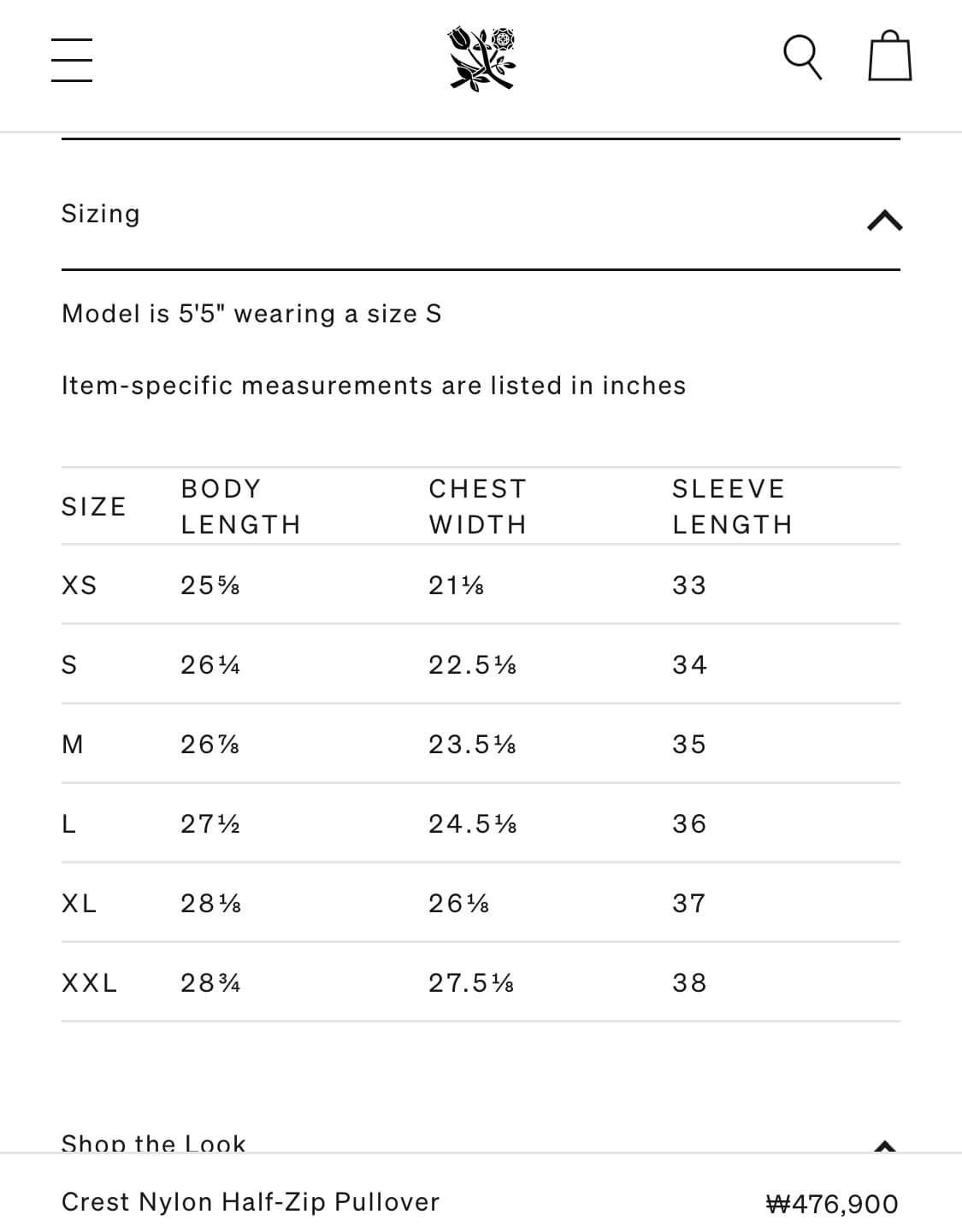Click the Sizing section heading
The height and width of the screenshot is (1232, 962).
tap(101, 214)
